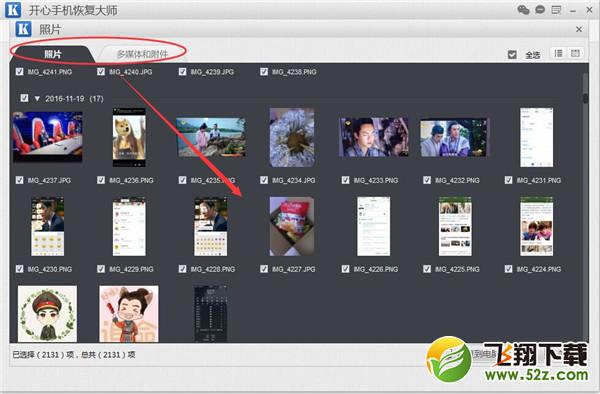600x394 pixels.
Task: Select the TV stage thumbnail IMG_4237.JPG
Action: pos(48,137)
